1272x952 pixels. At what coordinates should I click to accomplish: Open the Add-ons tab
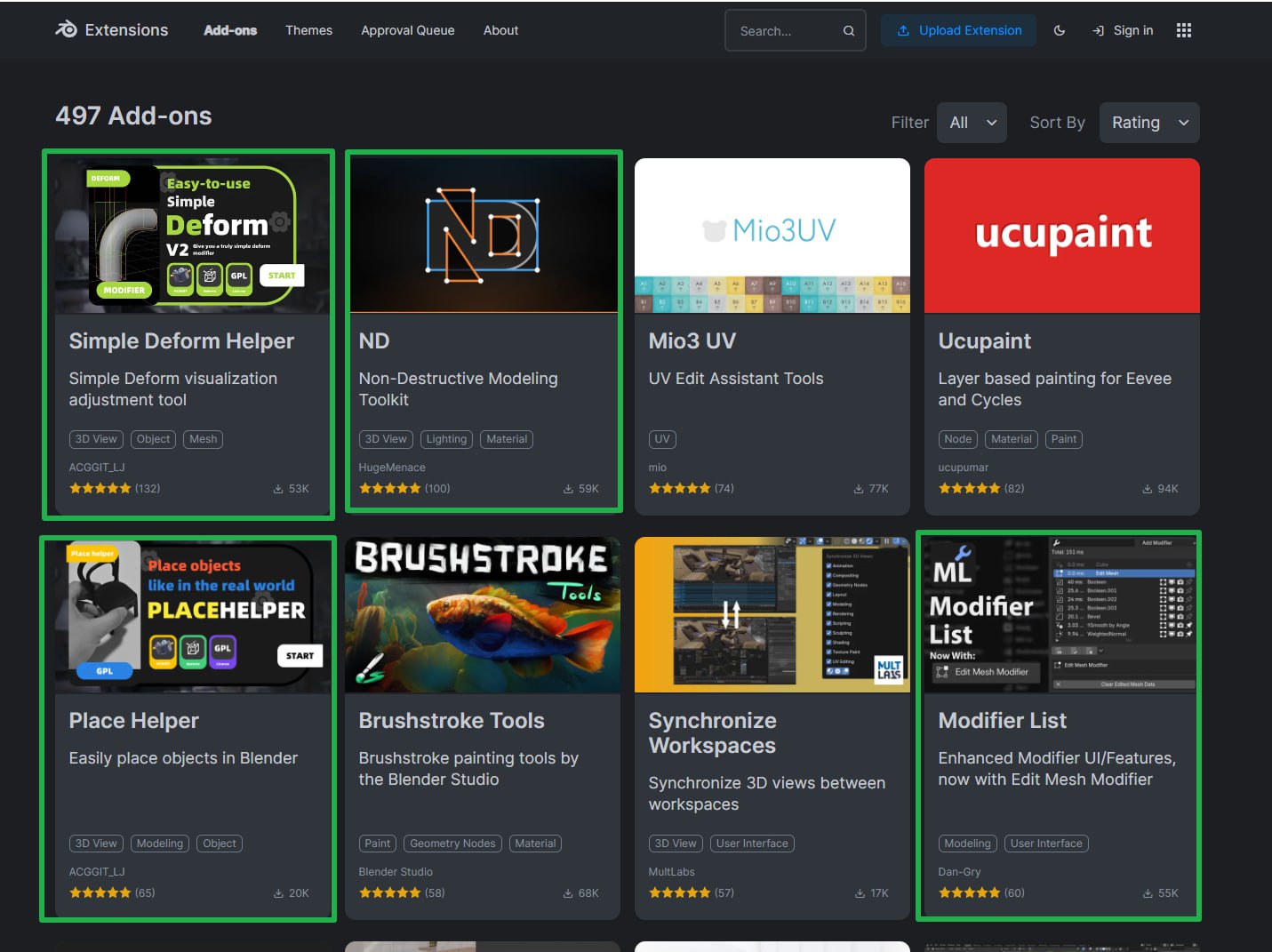[230, 30]
